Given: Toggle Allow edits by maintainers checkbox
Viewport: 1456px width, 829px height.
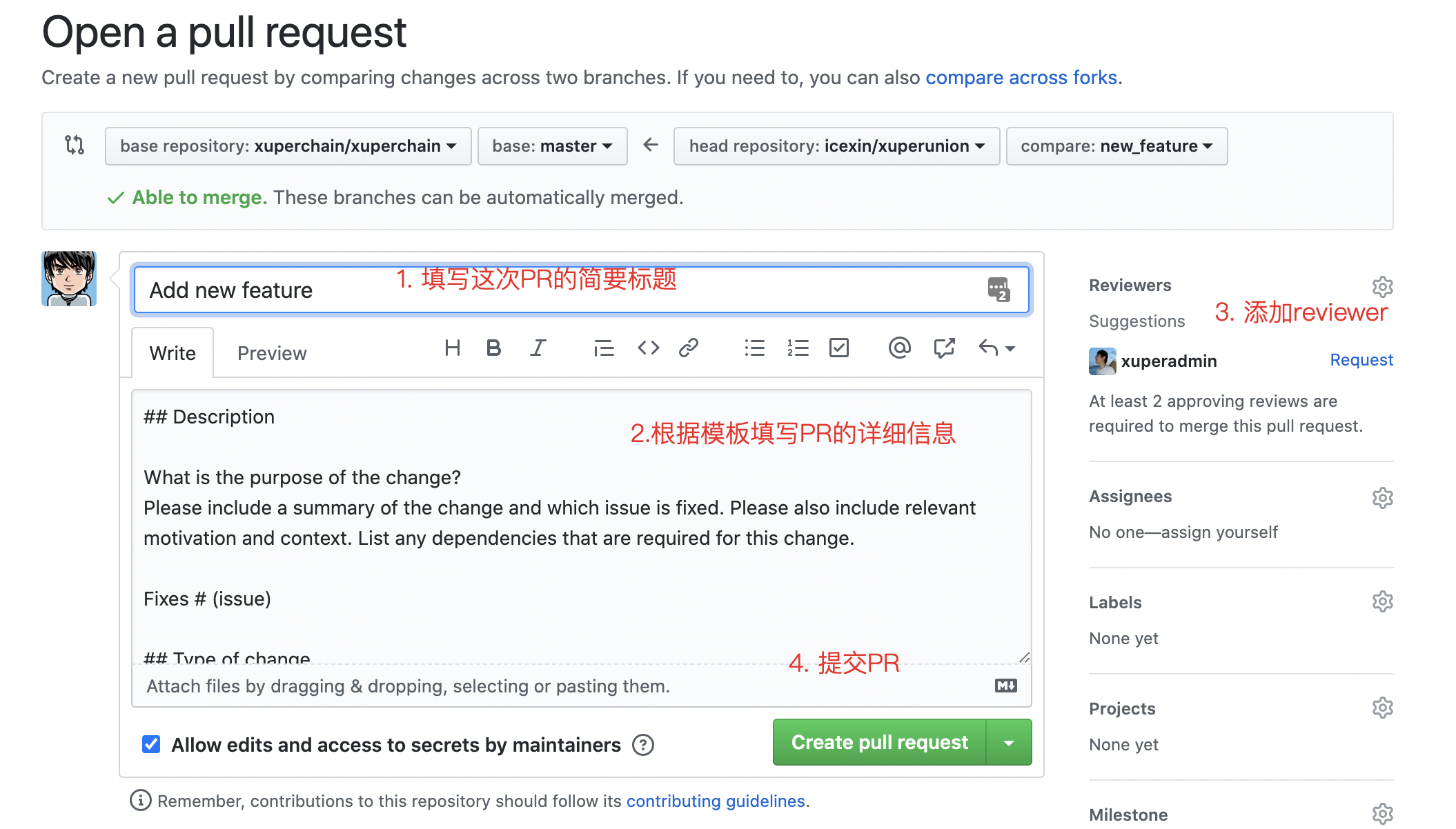Looking at the screenshot, I should point(151,744).
